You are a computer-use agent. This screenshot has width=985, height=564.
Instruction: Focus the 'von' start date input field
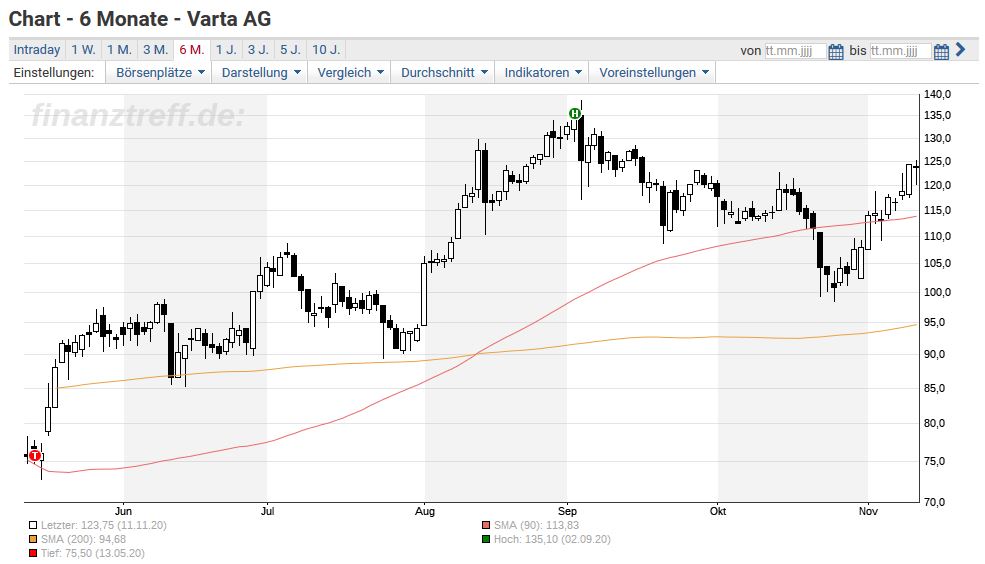pyautogui.click(x=795, y=51)
